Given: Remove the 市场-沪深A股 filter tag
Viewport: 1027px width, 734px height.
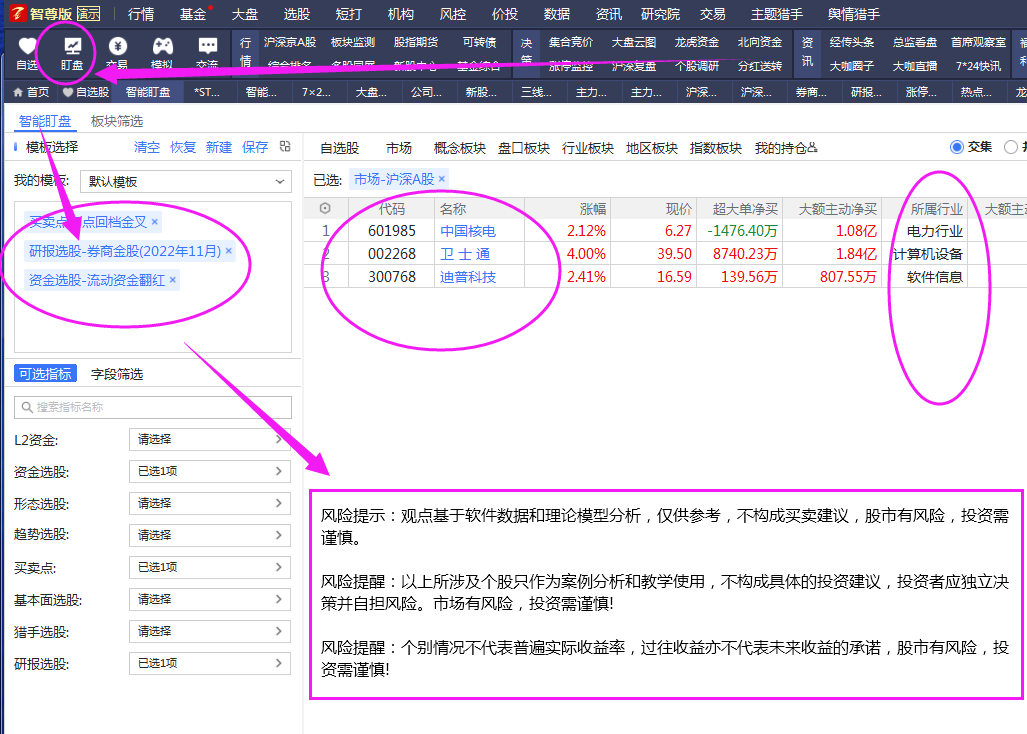Looking at the screenshot, I should [442, 179].
